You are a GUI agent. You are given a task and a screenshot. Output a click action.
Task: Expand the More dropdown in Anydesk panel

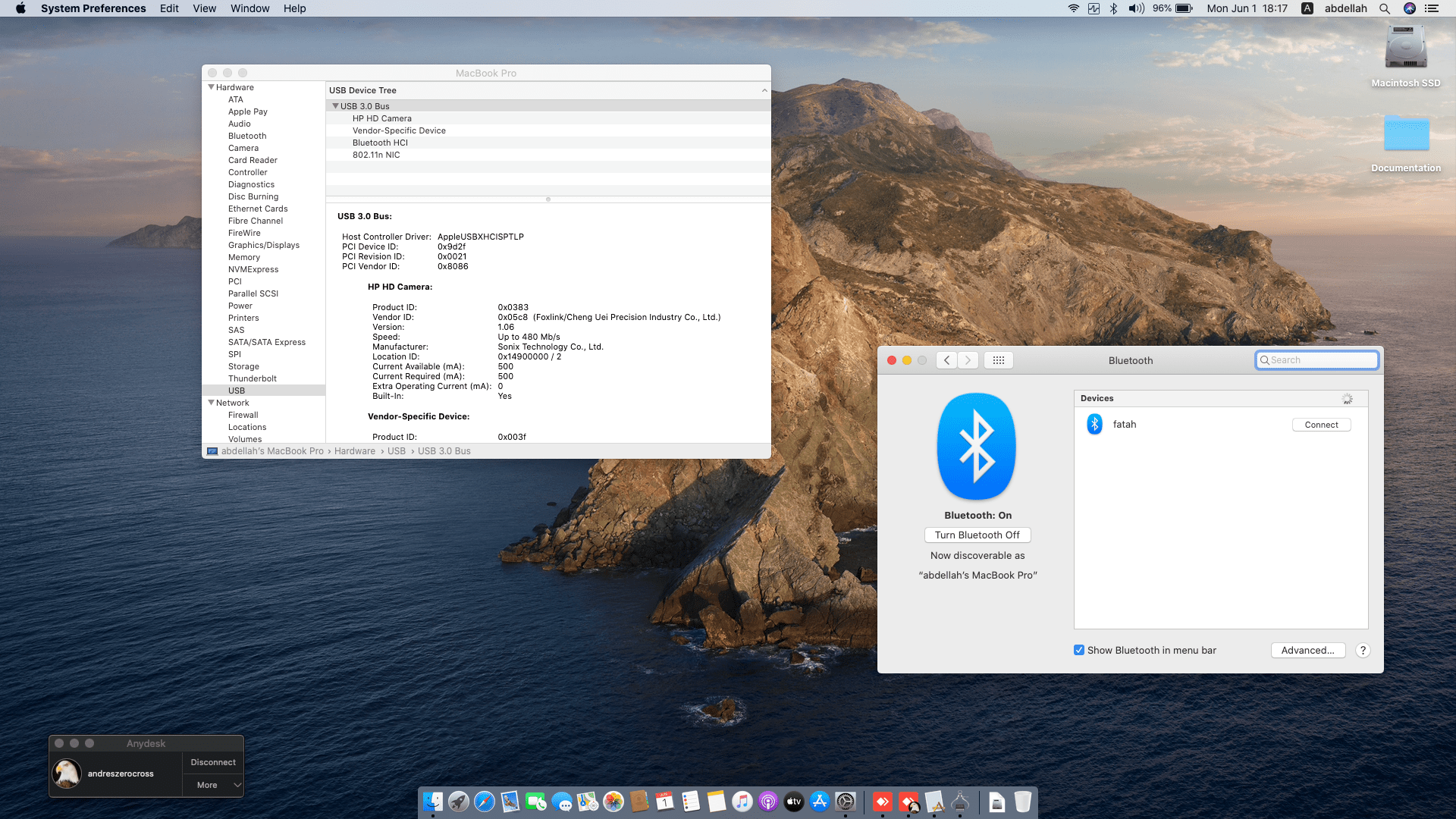(213, 785)
